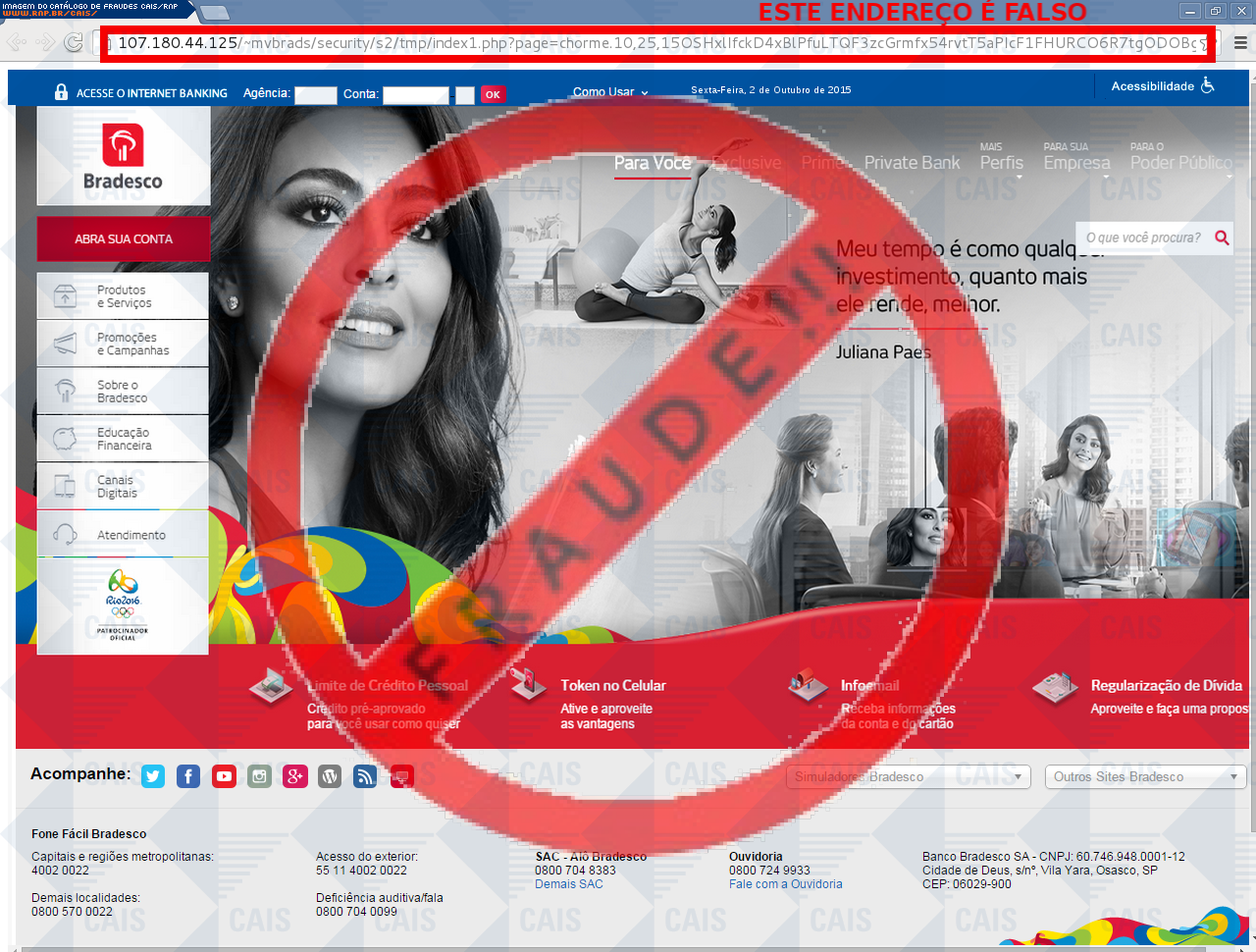Open the browser hamburger menu
The width and height of the screenshot is (1256, 952).
click(x=1240, y=43)
